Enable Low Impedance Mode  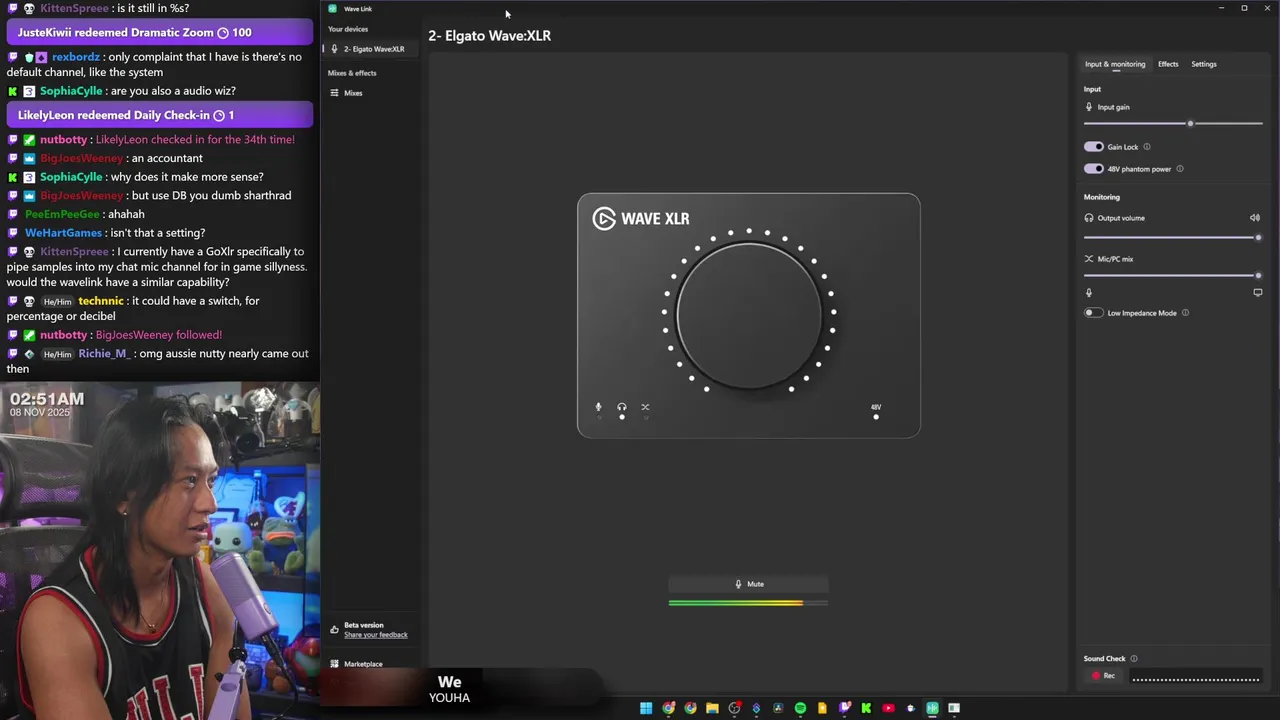[1094, 313]
